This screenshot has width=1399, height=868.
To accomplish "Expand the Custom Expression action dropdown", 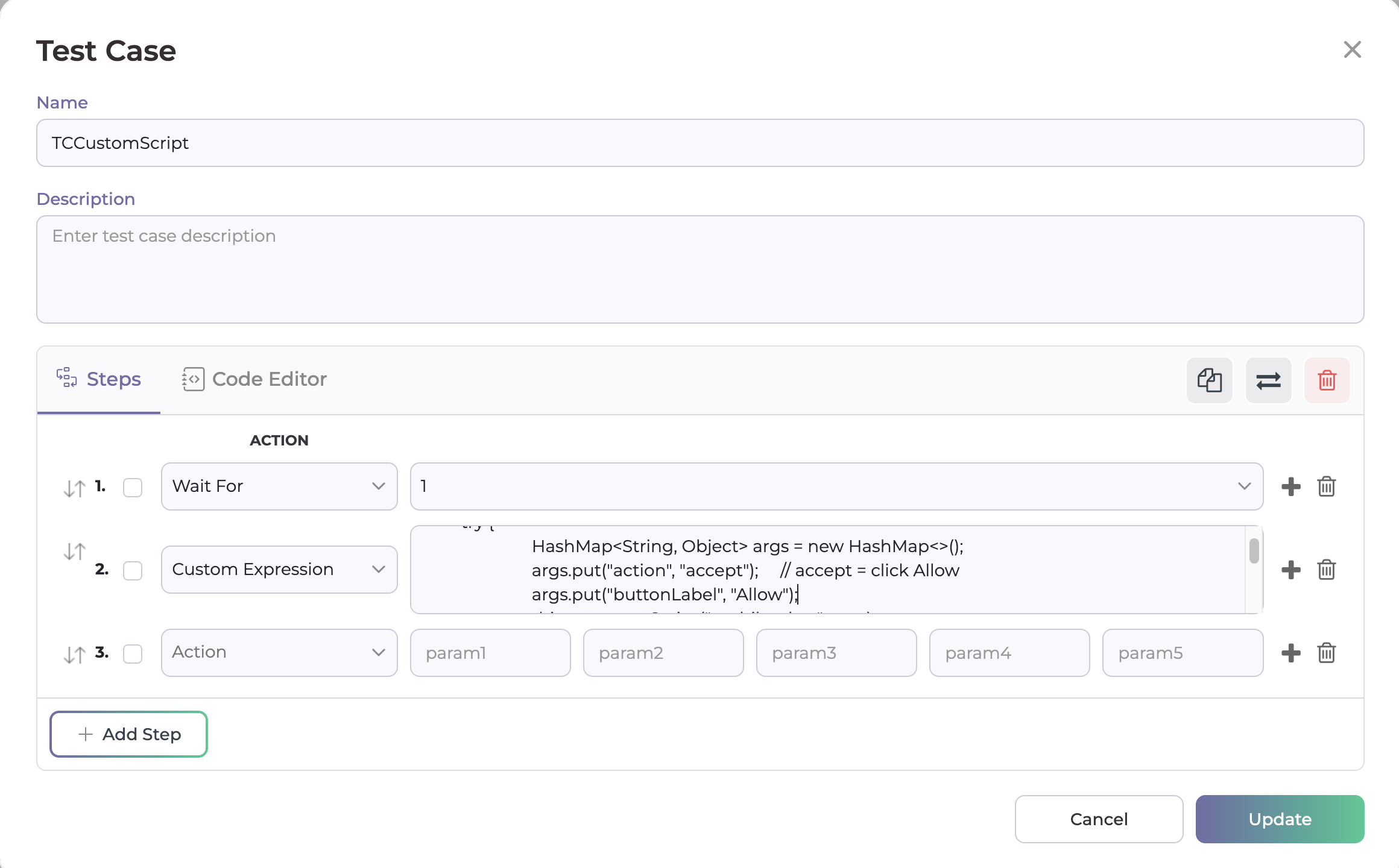I will pyautogui.click(x=279, y=570).
